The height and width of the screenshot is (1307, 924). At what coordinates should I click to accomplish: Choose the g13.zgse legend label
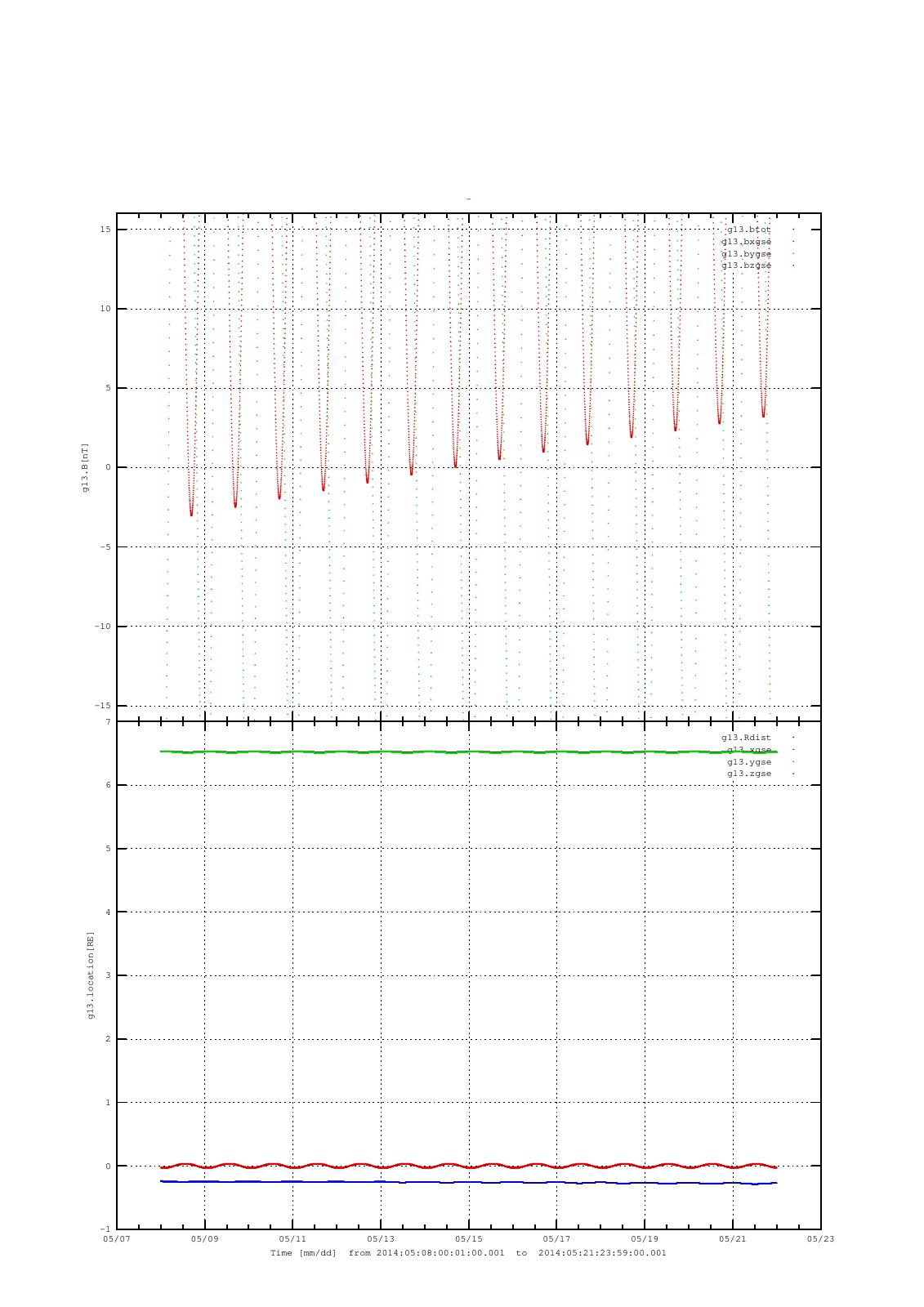pos(749,774)
